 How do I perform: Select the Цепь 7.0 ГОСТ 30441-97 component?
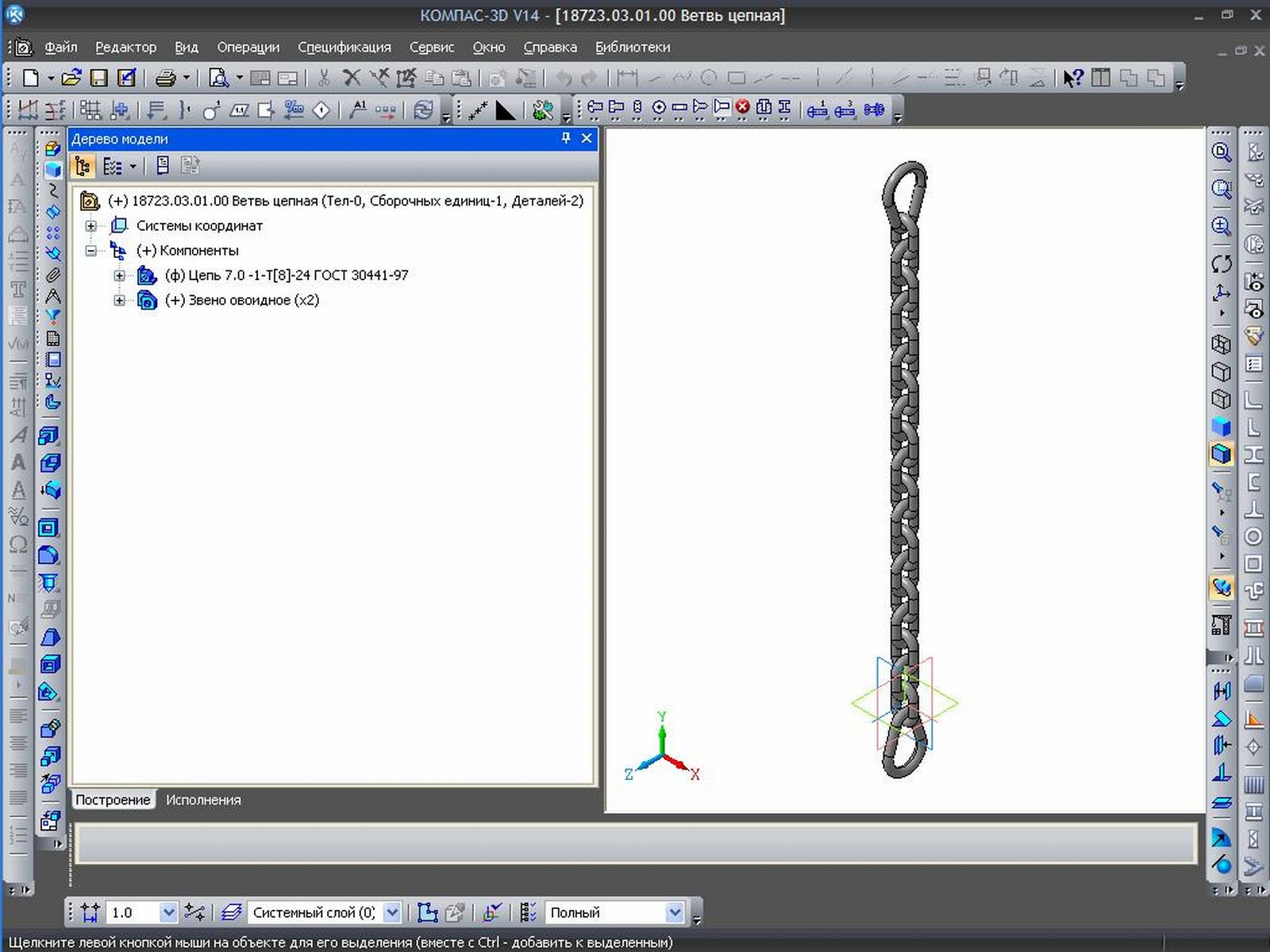(x=286, y=275)
